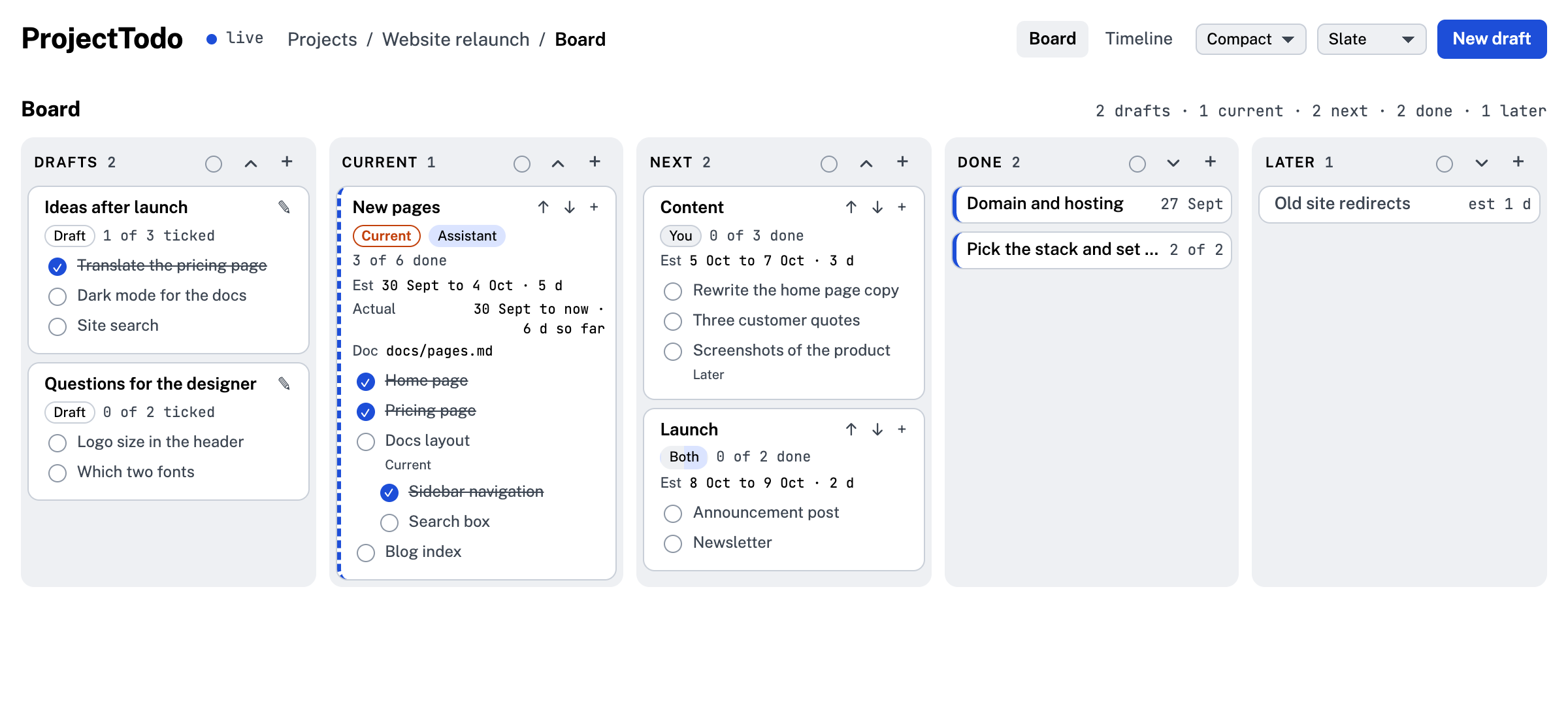Expand the Later column
1568x706 pixels.
(x=1482, y=163)
